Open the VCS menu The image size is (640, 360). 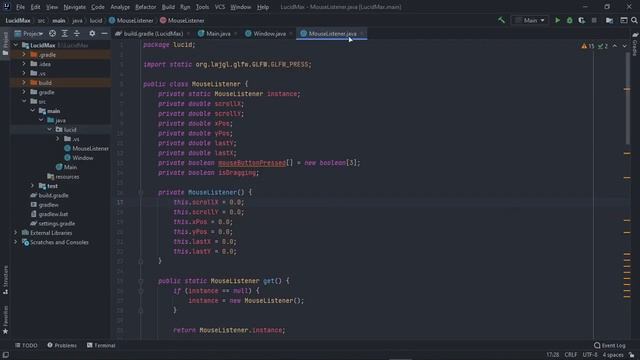(x=220, y=7)
